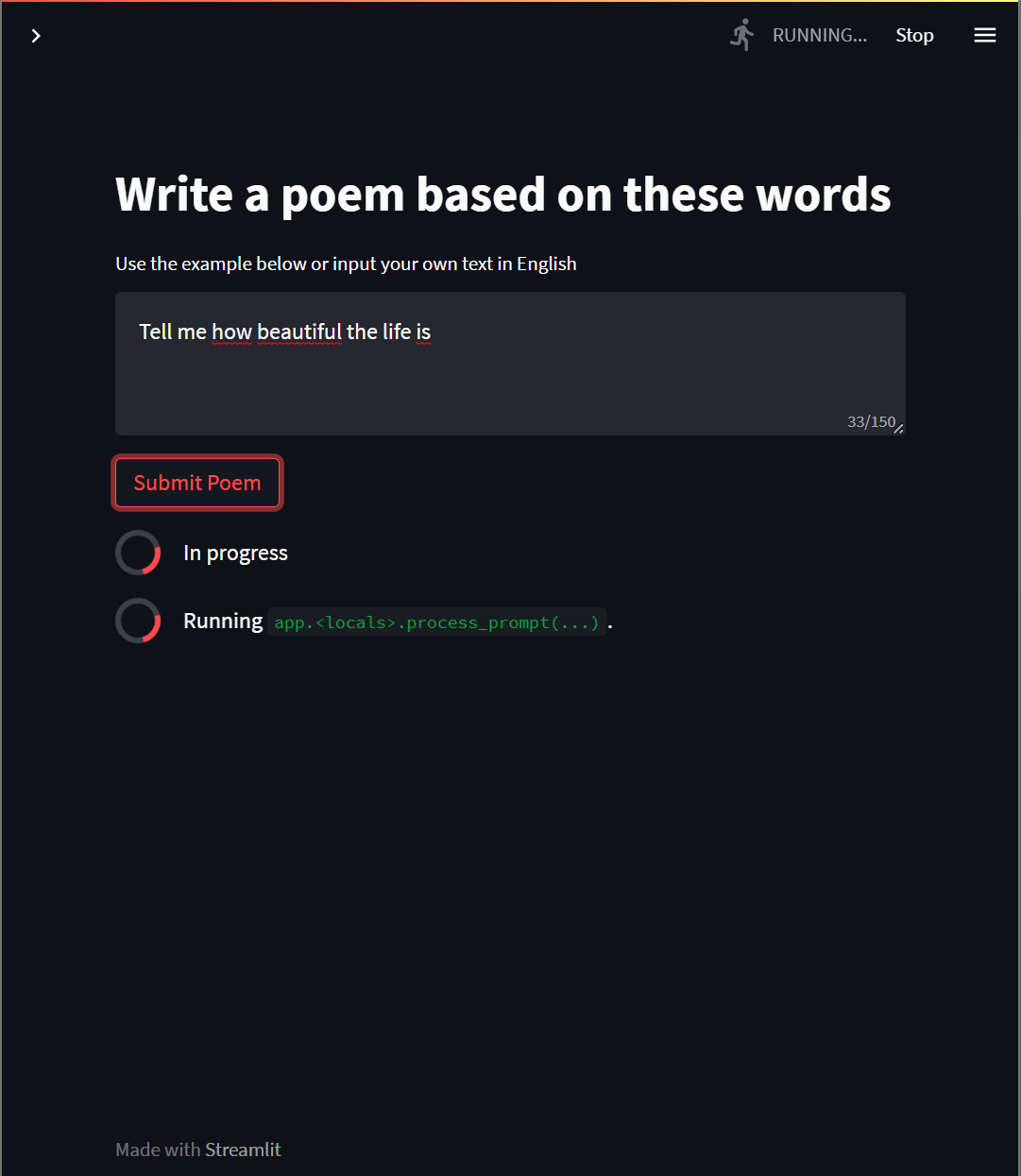1021x1176 pixels.
Task: Click the RUNNING... status label
Action: coord(820,35)
